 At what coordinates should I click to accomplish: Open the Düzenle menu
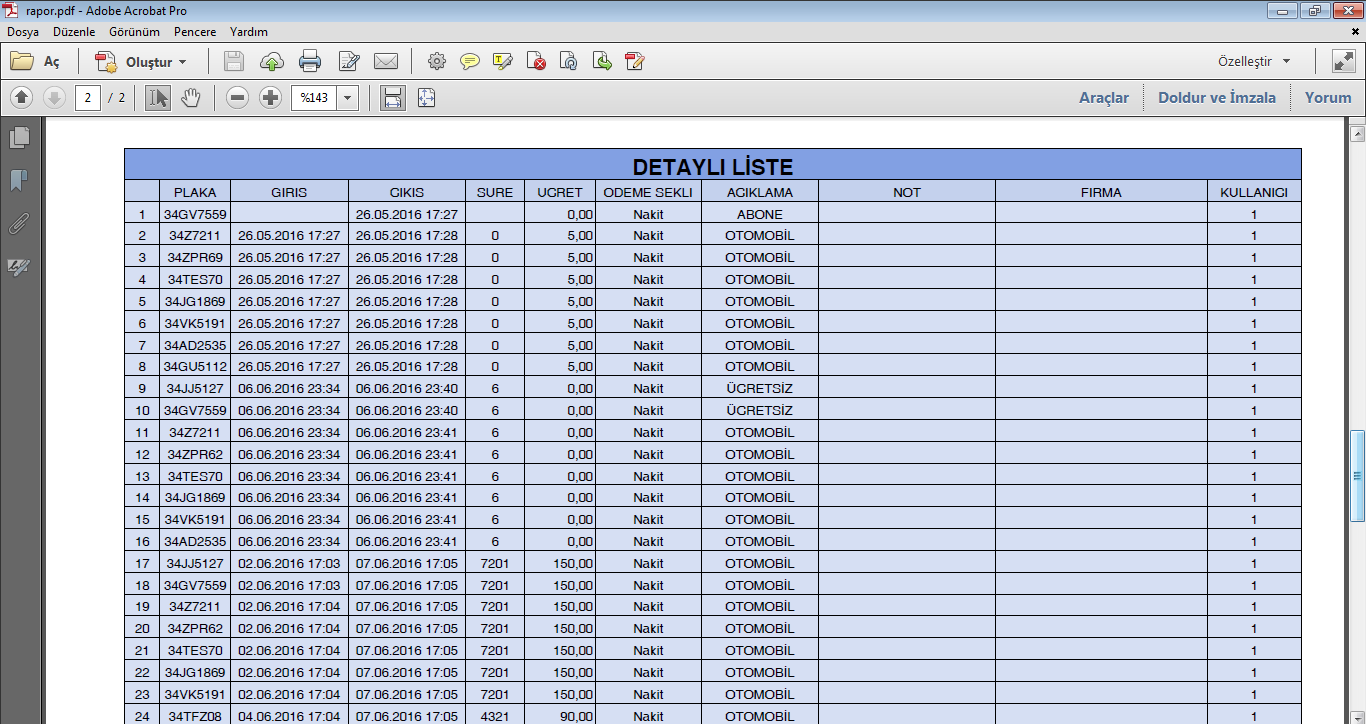point(74,32)
